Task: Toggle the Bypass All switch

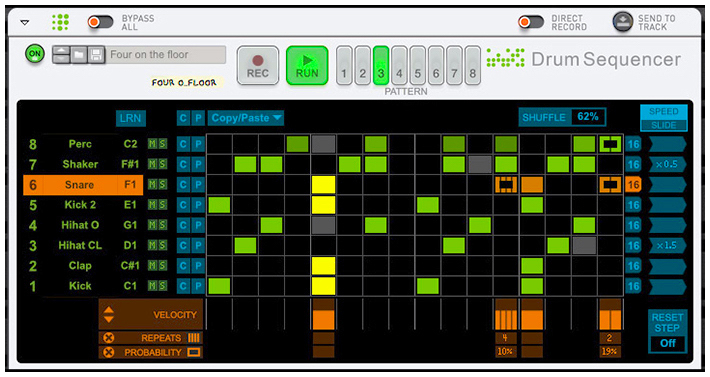Action: pyautogui.click(x=101, y=22)
